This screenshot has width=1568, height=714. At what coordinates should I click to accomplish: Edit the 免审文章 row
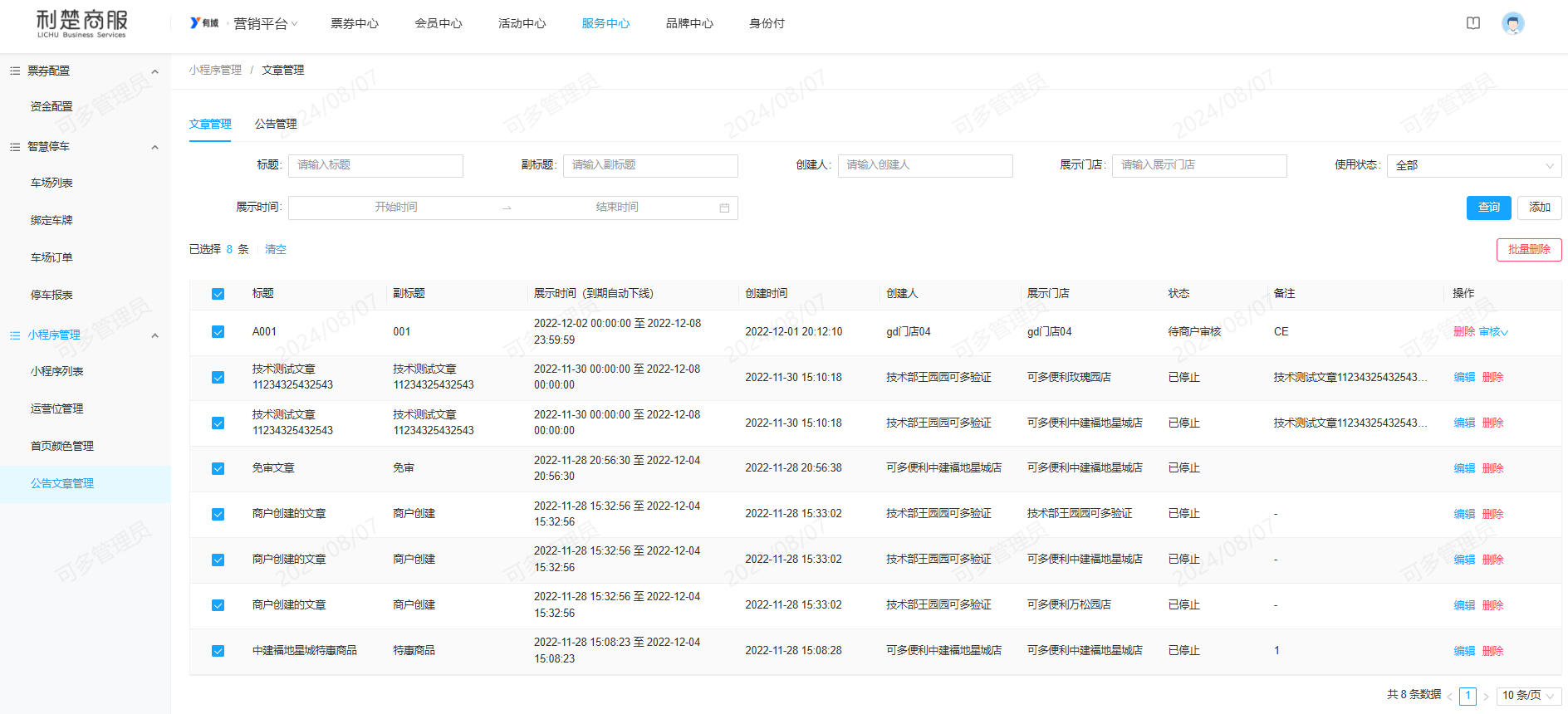(1464, 468)
